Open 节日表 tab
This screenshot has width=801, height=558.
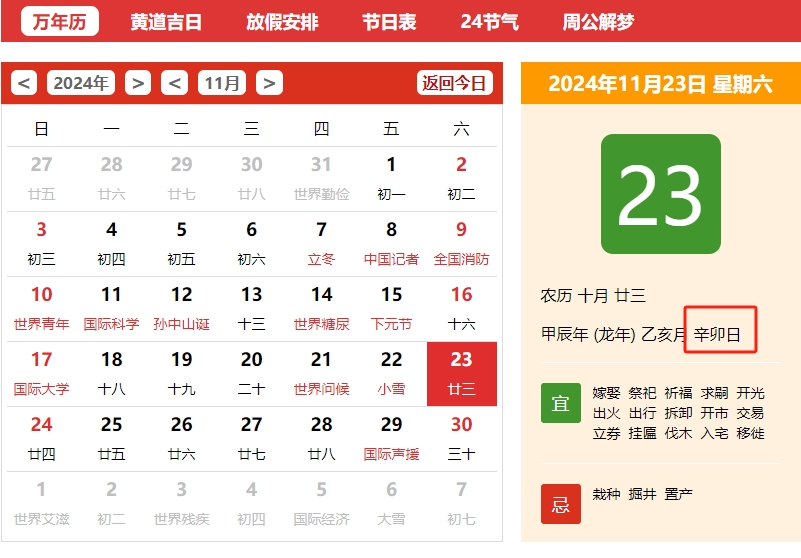pyautogui.click(x=389, y=21)
